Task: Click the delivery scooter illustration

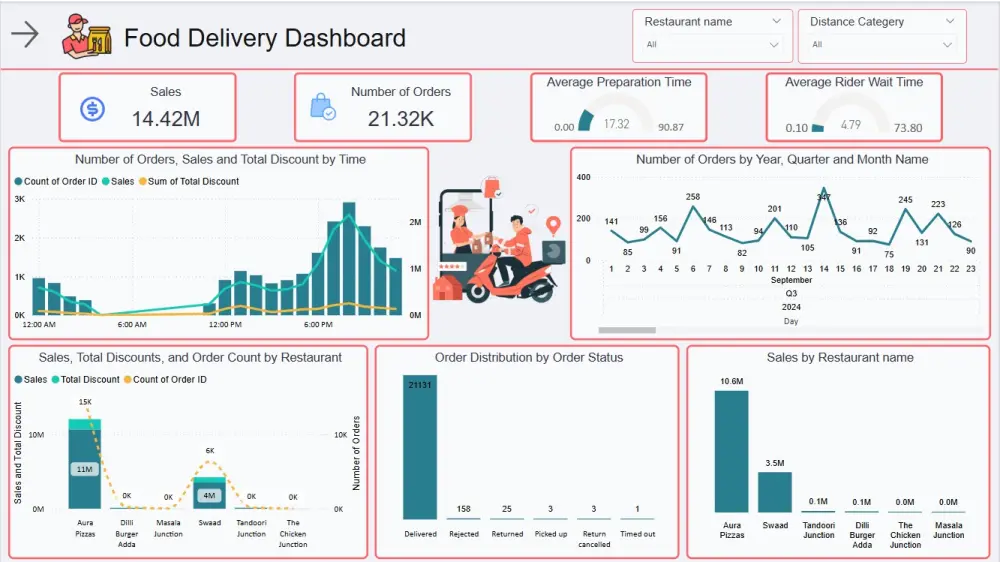Action: coord(497,239)
